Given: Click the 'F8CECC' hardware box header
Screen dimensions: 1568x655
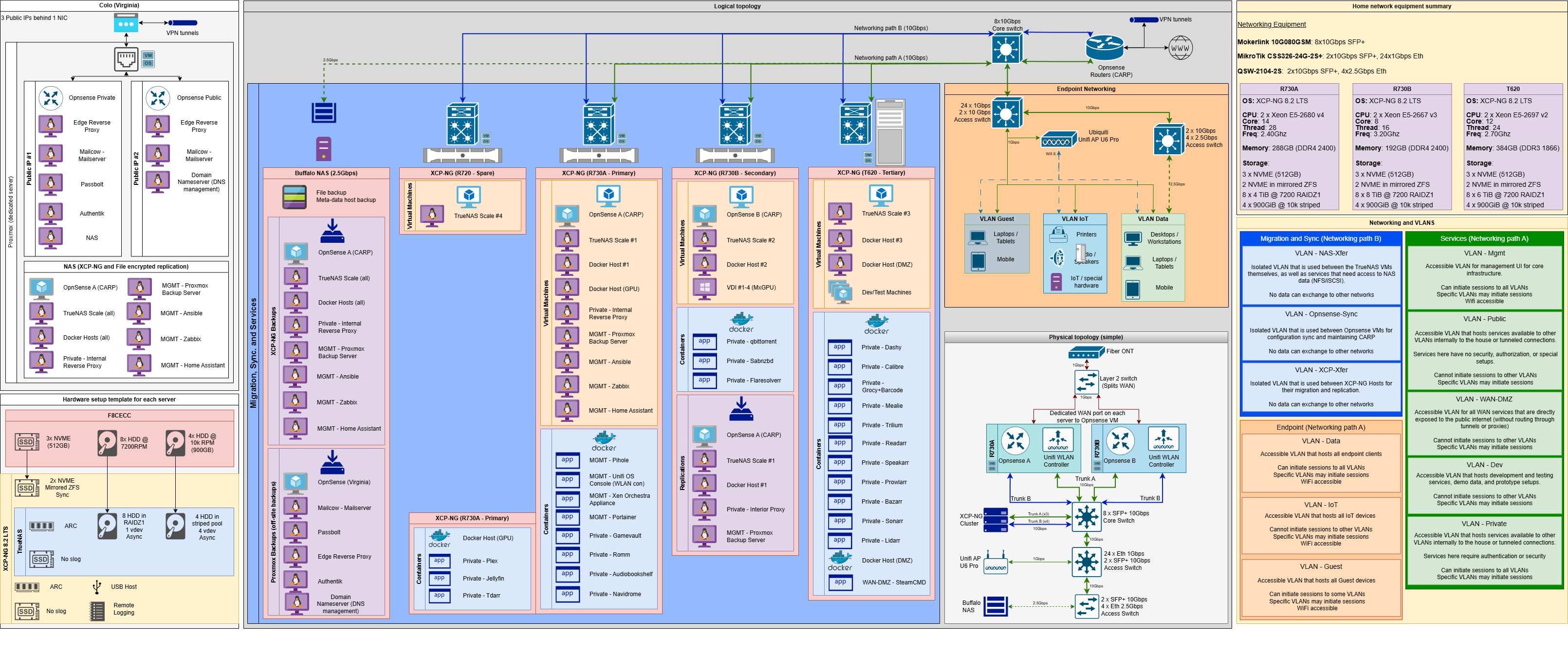Looking at the screenshot, I should click(119, 415).
